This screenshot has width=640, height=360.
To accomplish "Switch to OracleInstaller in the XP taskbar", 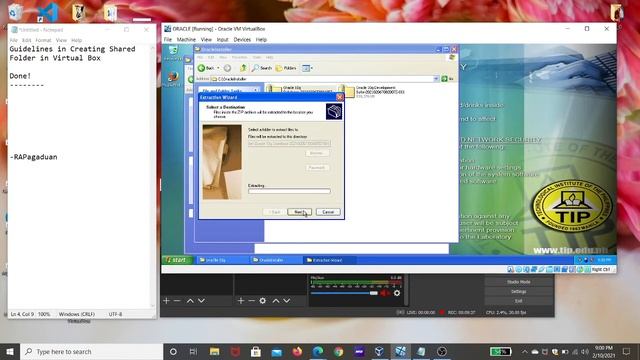I will pyautogui.click(x=276, y=260).
